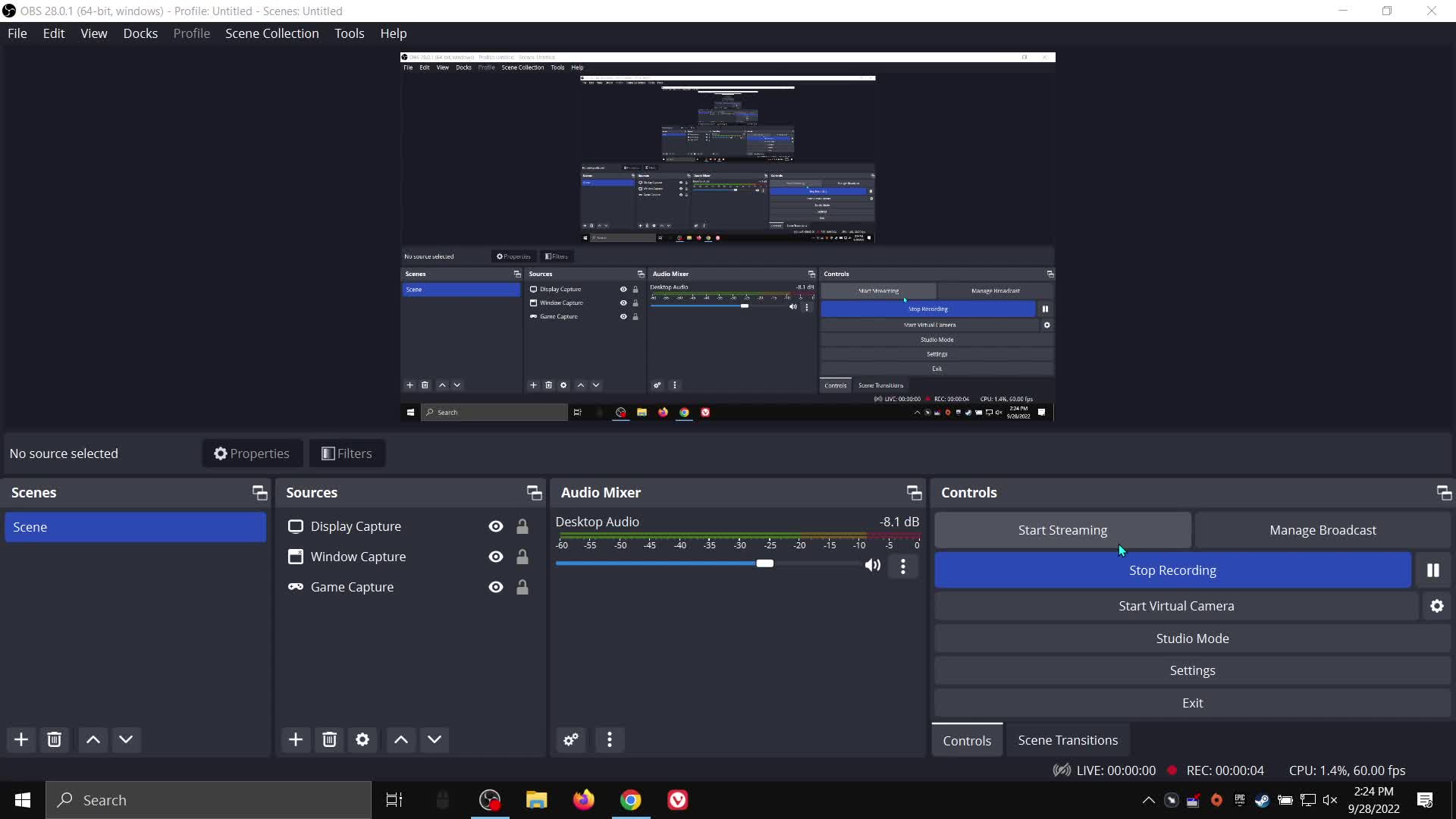
Task: Open the Scene Collection menu
Action: pyautogui.click(x=271, y=33)
